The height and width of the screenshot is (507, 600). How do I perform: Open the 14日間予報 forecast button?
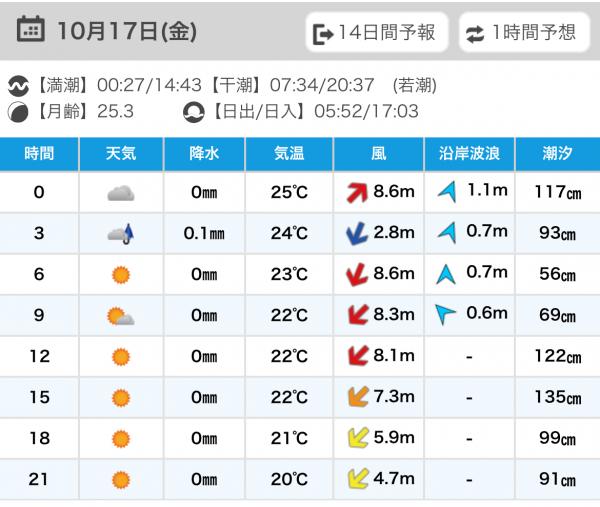(x=377, y=33)
